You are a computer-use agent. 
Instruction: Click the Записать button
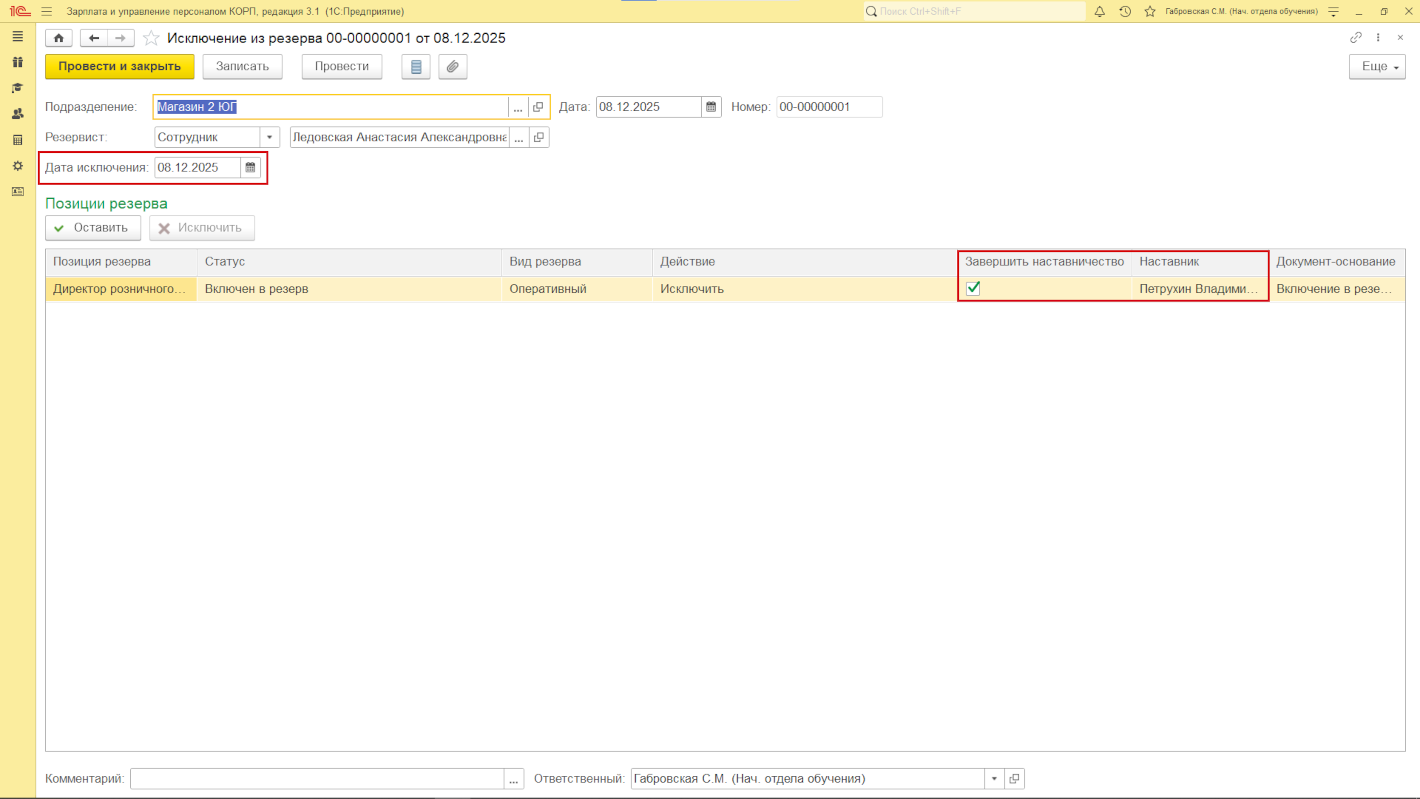(242, 67)
